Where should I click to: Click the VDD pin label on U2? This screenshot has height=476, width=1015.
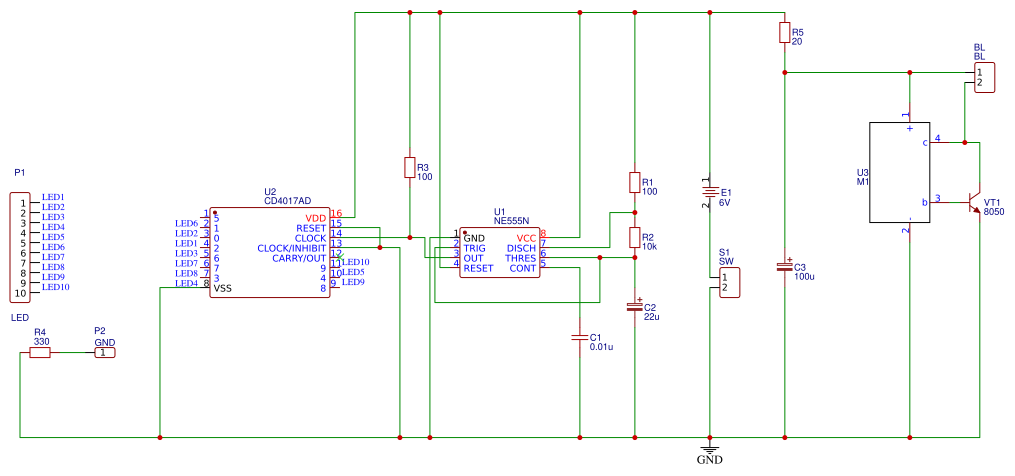[x=316, y=218]
